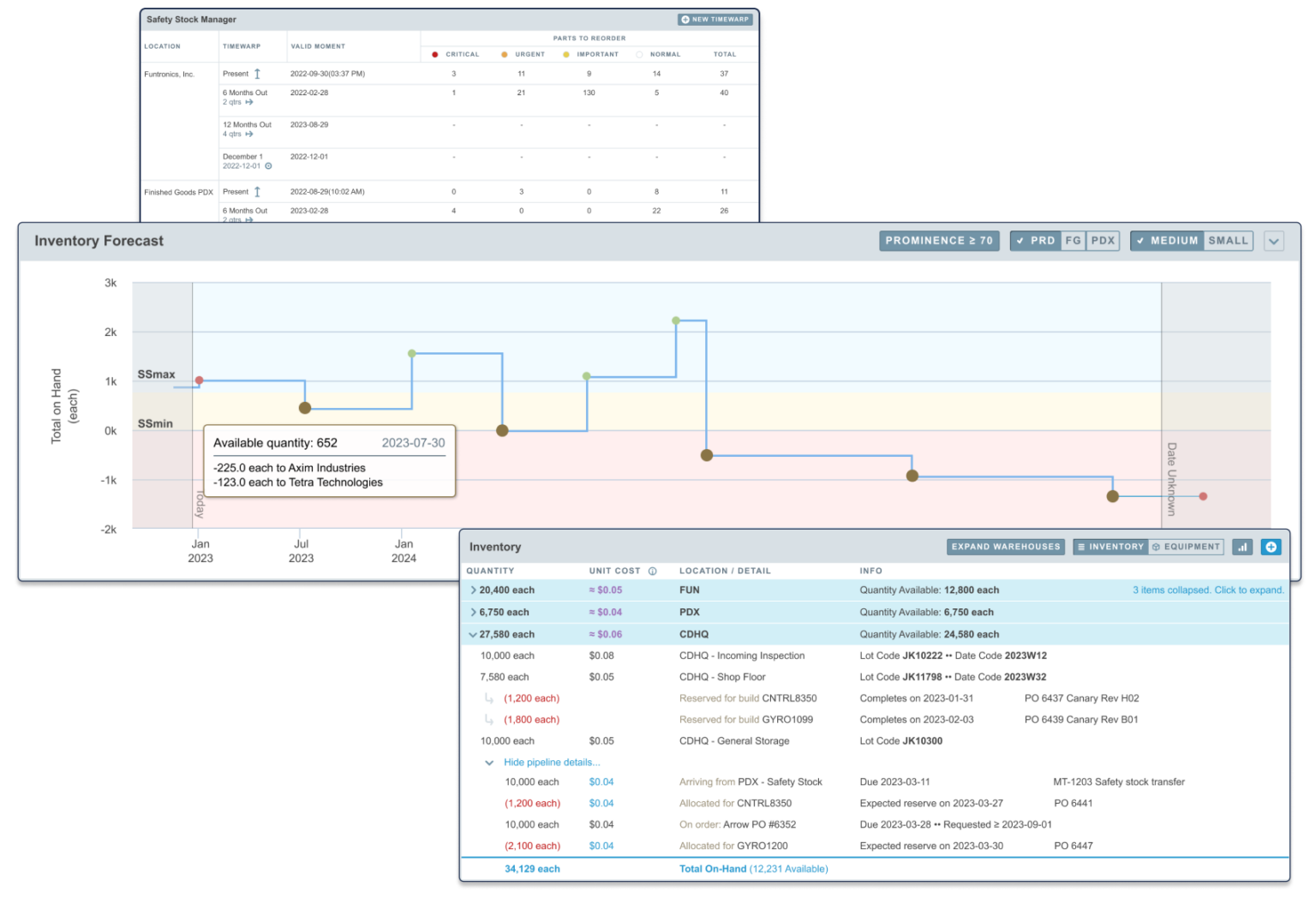
Task: Click the blue plus icon beside Equipment toggle
Action: tap(1271, 547)
